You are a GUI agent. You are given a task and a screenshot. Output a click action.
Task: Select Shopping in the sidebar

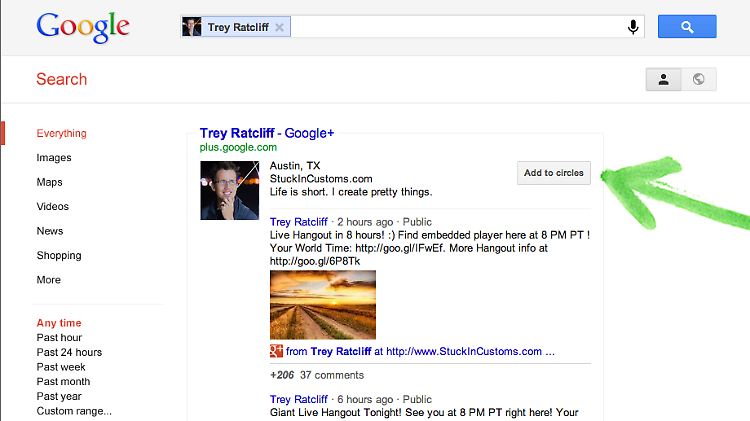pyautogui.click(x=59, y=255)
